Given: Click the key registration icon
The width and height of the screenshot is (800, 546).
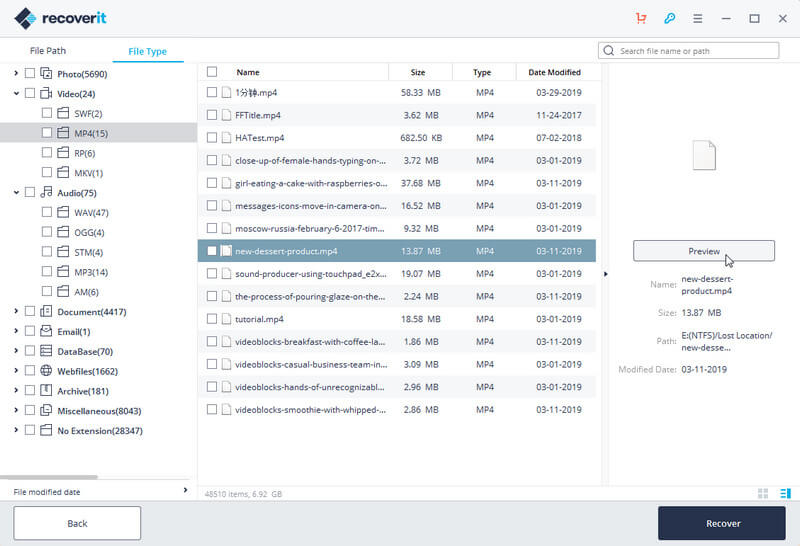Looking at the screenshot, I should click(x=669, y=18).
